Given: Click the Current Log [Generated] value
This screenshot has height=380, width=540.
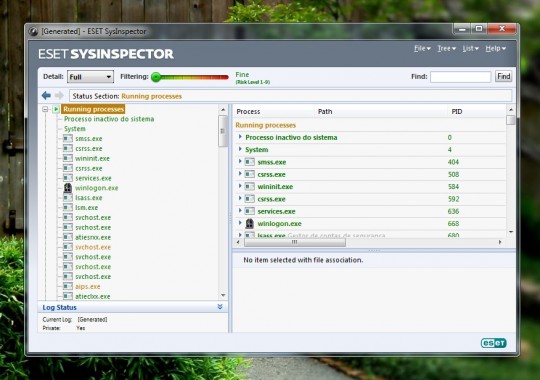Looking at the screenshot, I should [x=92, y=320].
